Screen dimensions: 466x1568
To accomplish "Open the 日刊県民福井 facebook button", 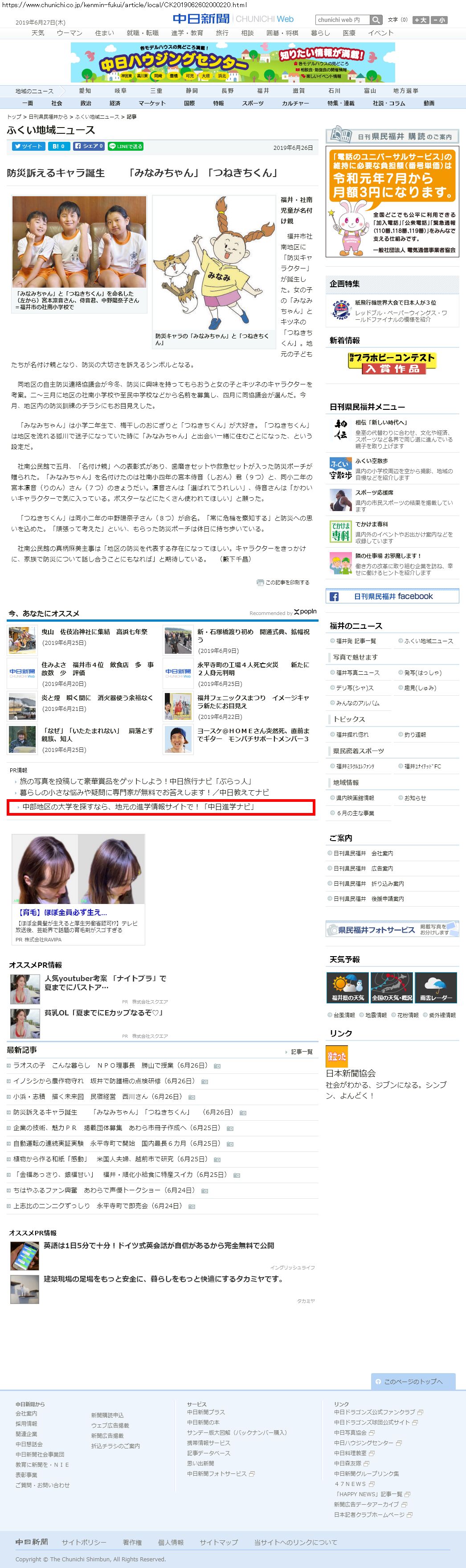I will 392,597.
